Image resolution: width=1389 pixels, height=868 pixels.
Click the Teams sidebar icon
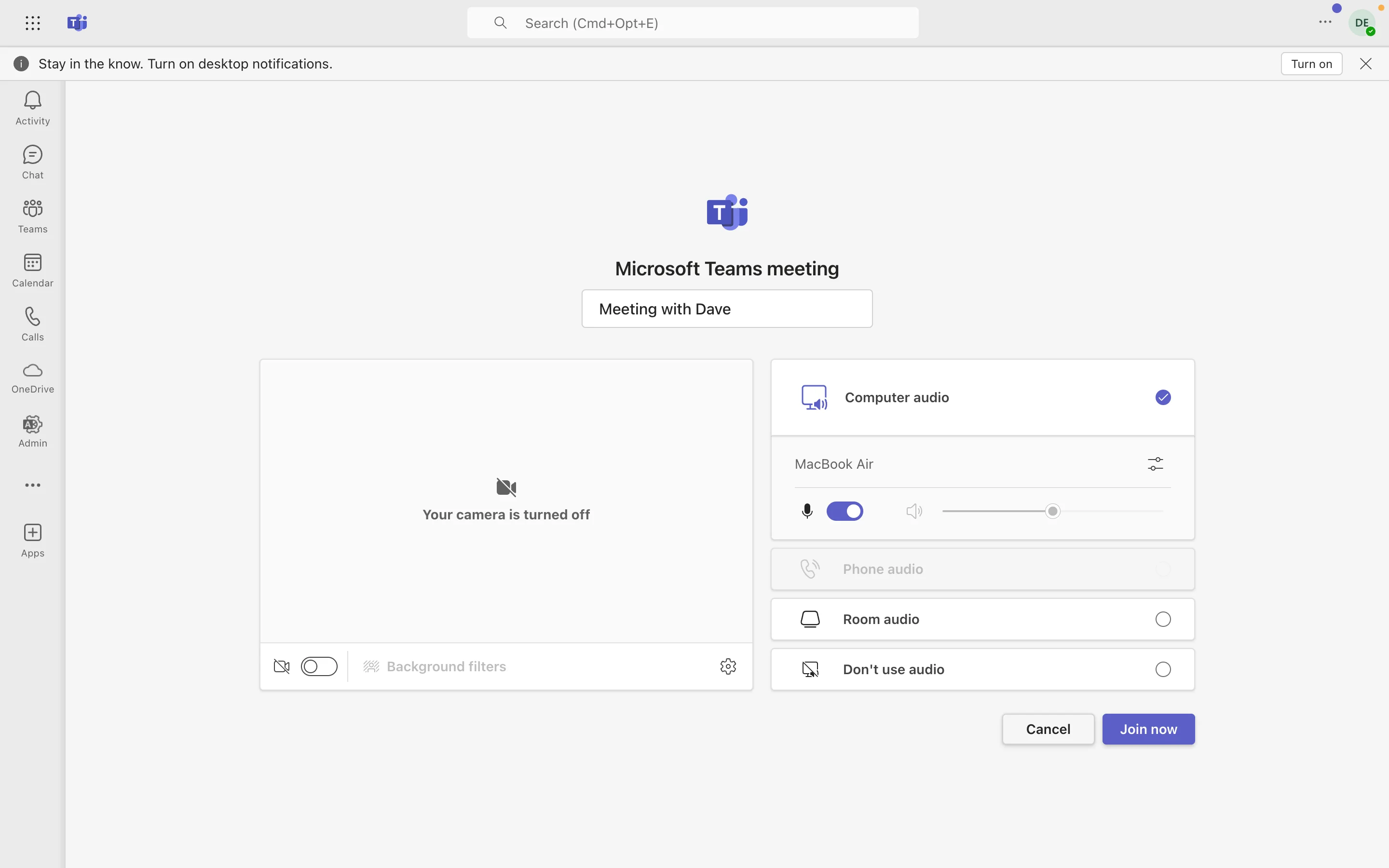pos(33,215)
